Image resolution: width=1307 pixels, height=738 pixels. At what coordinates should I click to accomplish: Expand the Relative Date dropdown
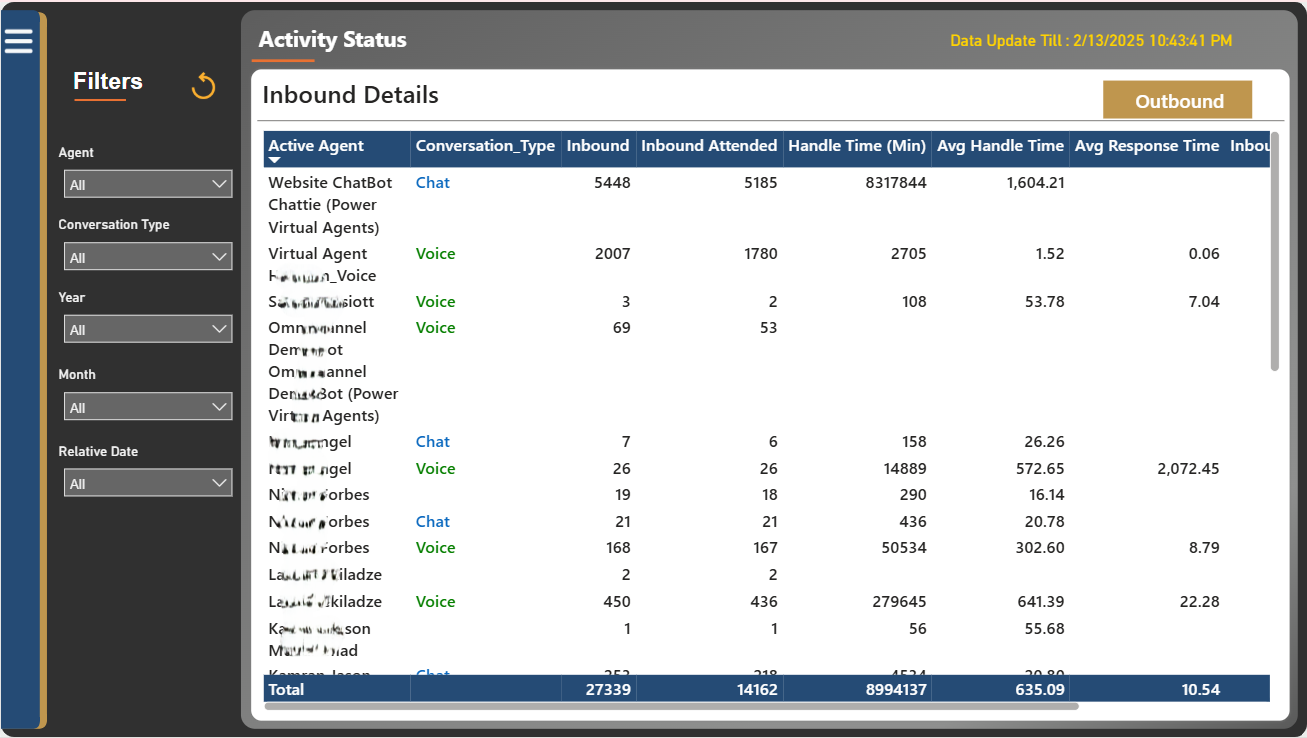pos(148,483)
